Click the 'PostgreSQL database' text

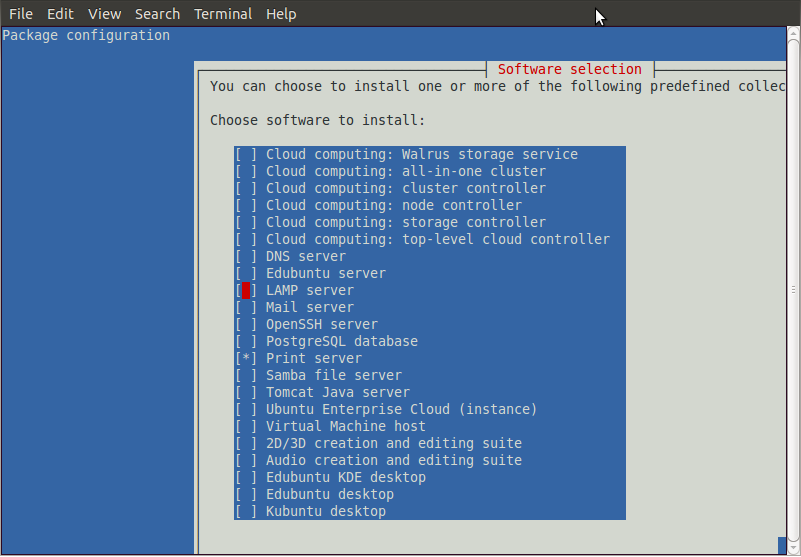click(342, 341)
